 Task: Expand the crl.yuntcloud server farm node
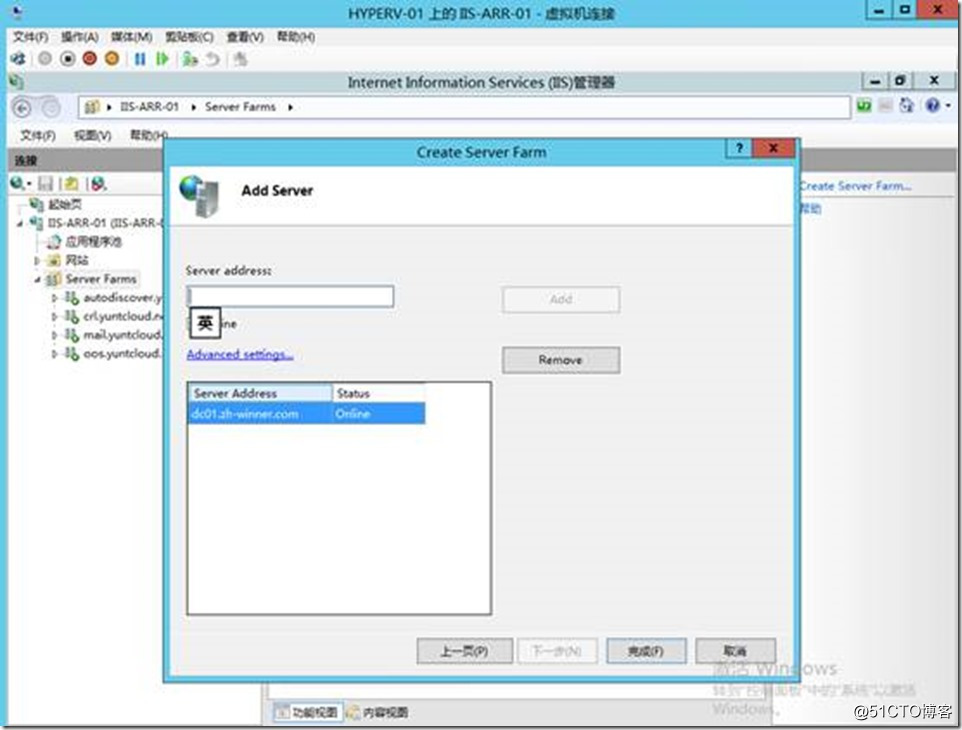[x=55, y=317]
